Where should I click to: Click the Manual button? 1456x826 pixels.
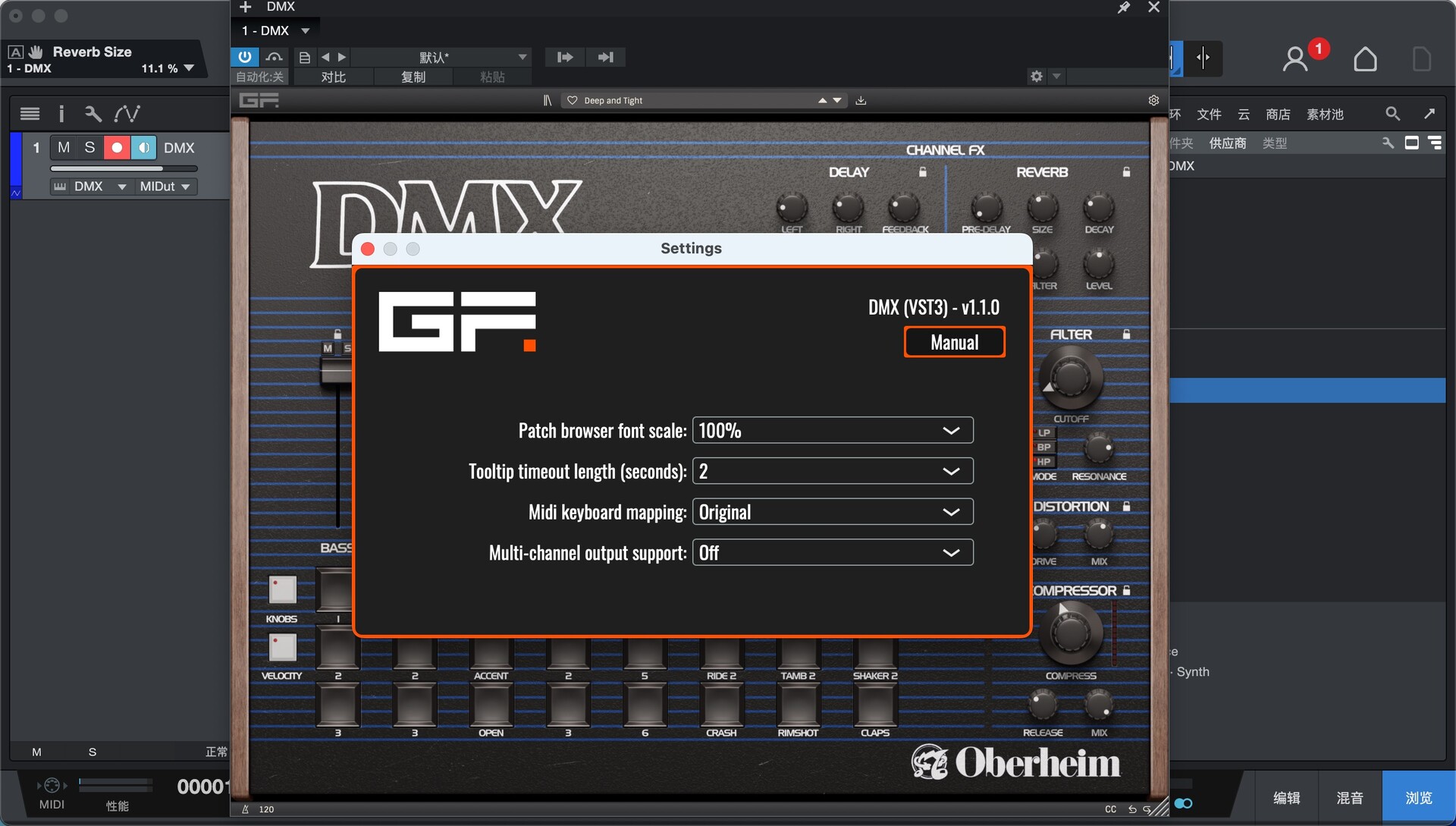(x=954, y=342)
